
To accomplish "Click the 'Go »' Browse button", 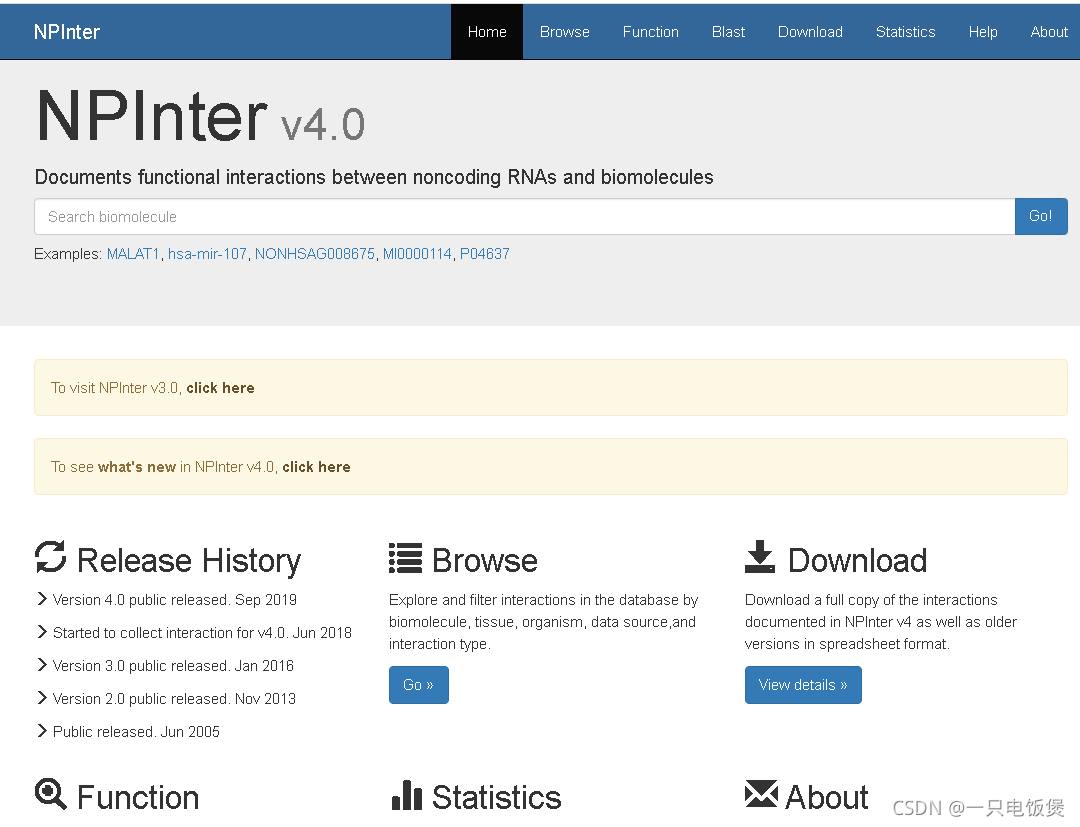I will tap(419, 685).
